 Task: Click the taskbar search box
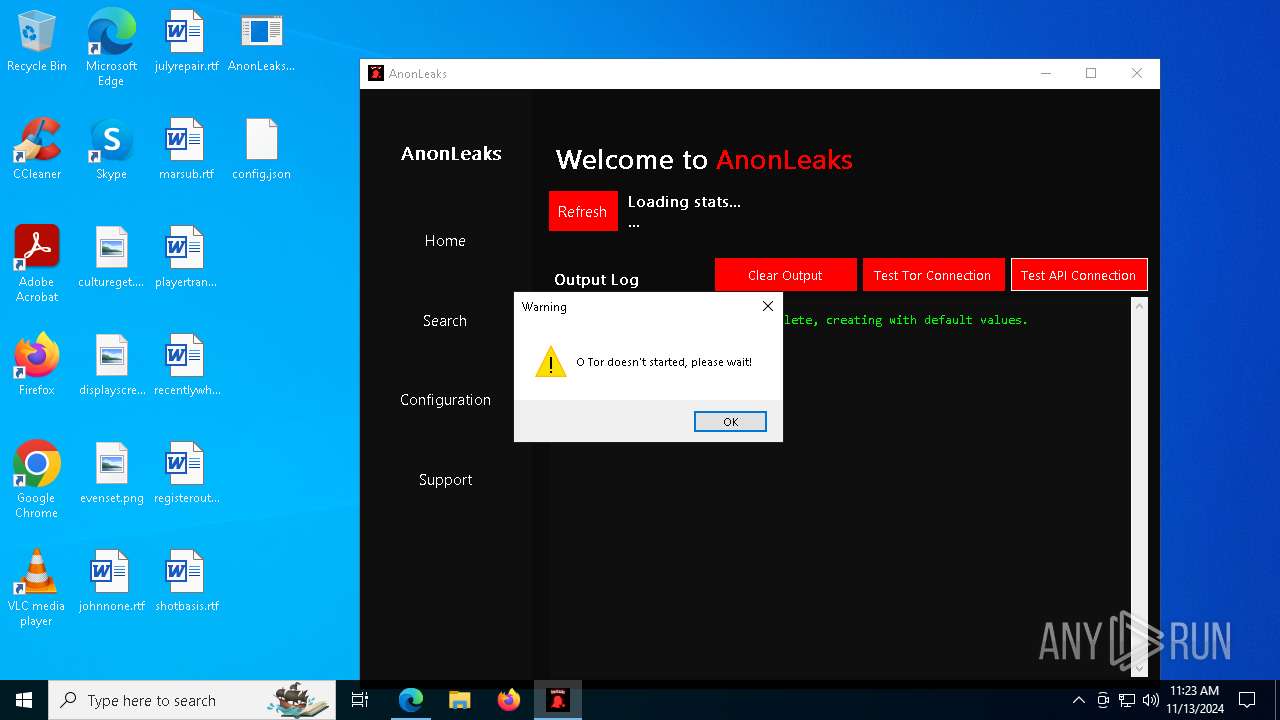[192, 700]
